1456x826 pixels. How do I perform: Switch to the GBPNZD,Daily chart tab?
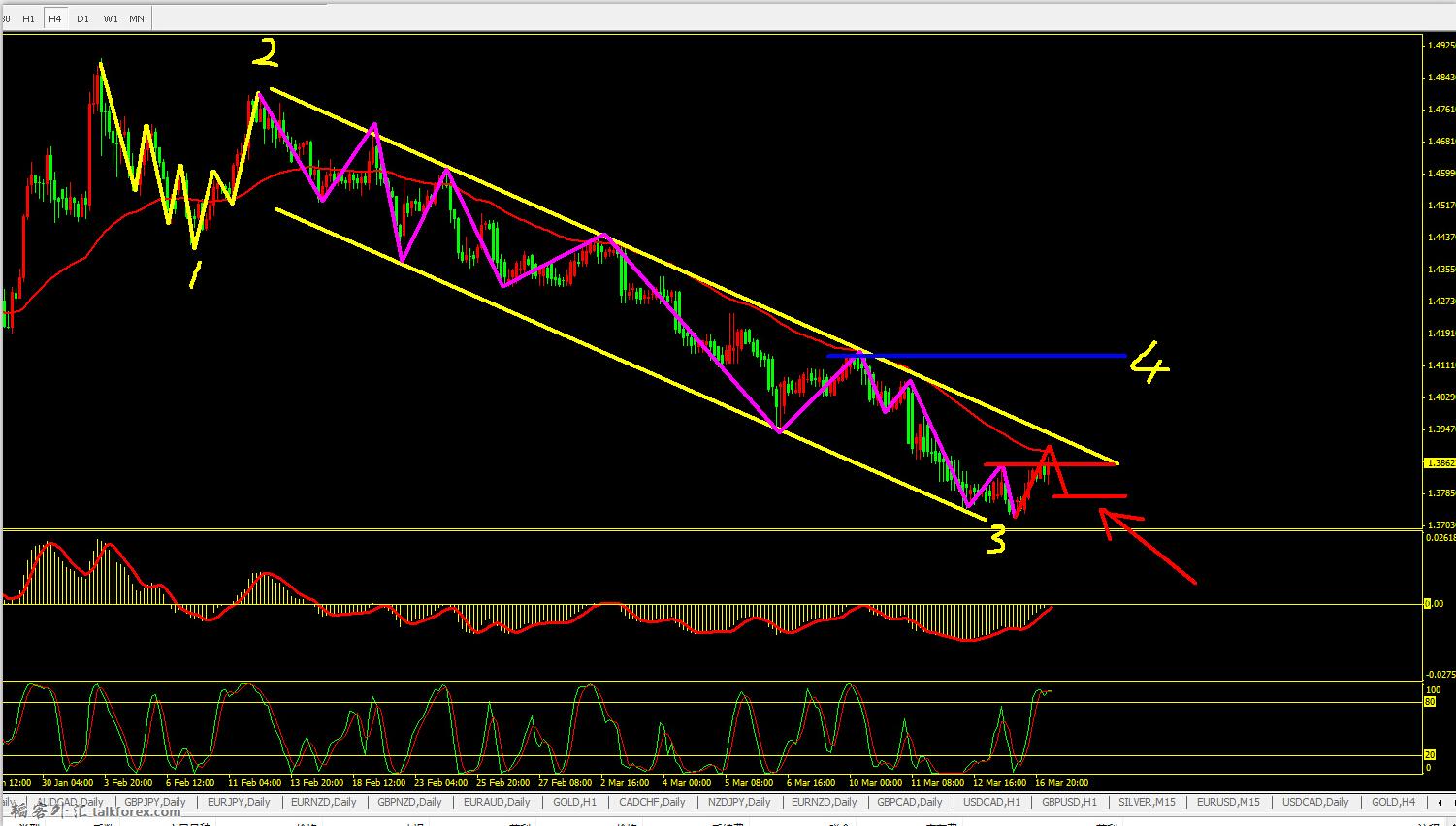click(x=409, y=802)
